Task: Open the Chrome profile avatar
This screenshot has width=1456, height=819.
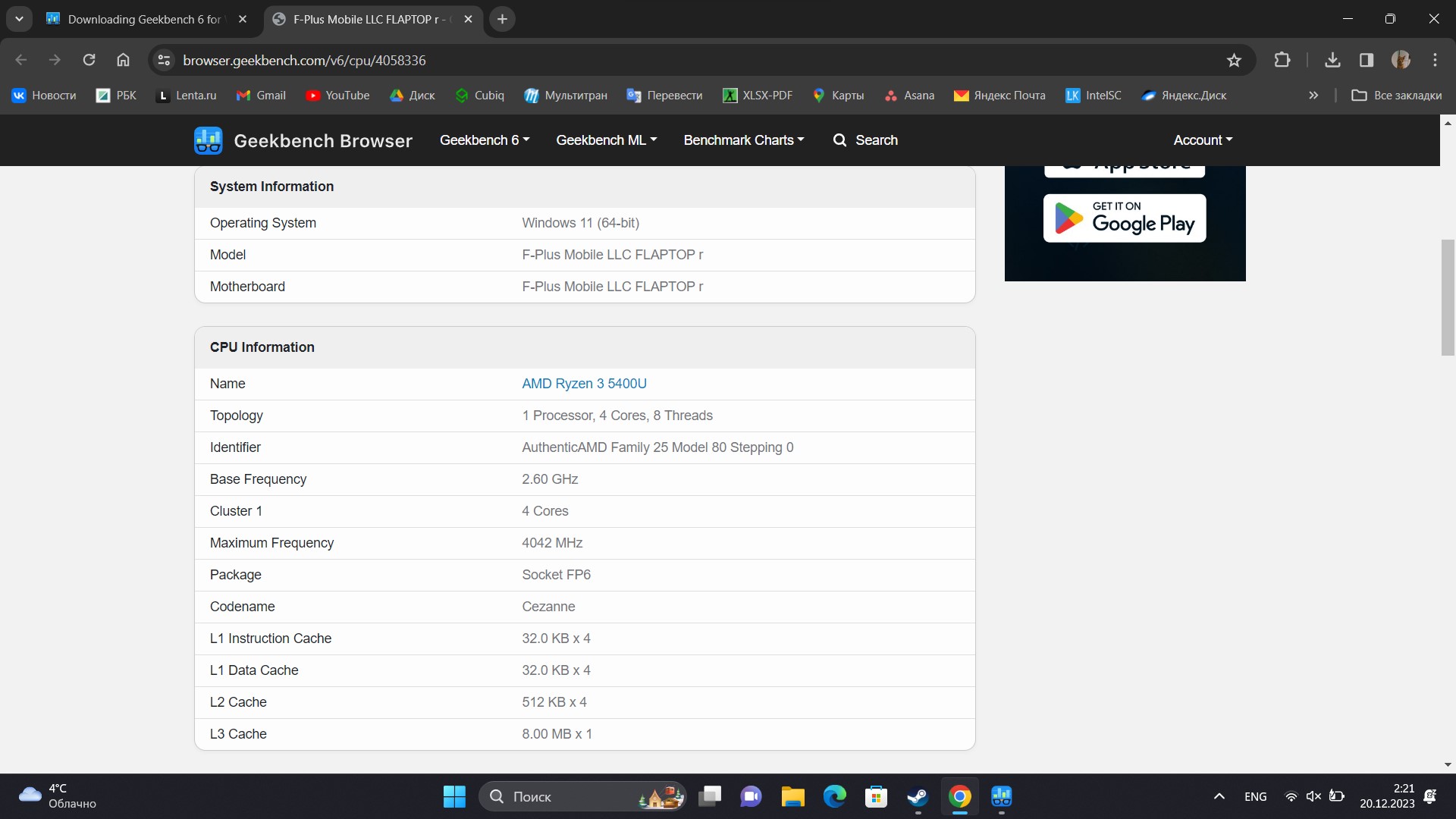Action: pos(1401,60)
